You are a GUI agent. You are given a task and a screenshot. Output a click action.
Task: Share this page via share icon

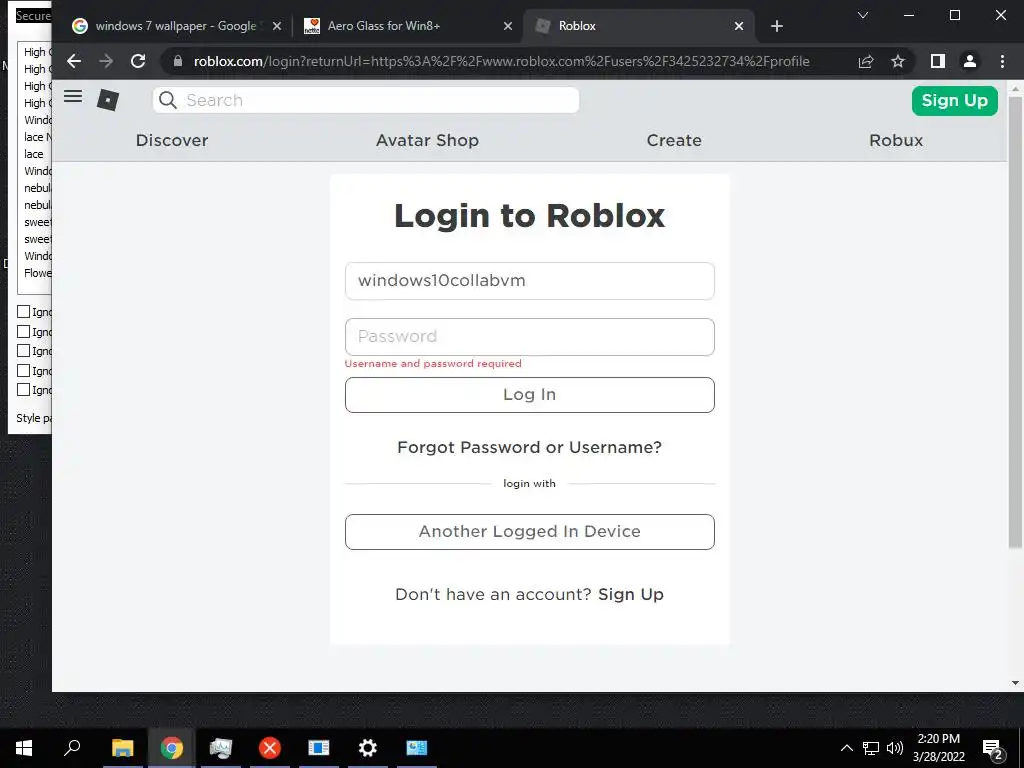point(866,61)
